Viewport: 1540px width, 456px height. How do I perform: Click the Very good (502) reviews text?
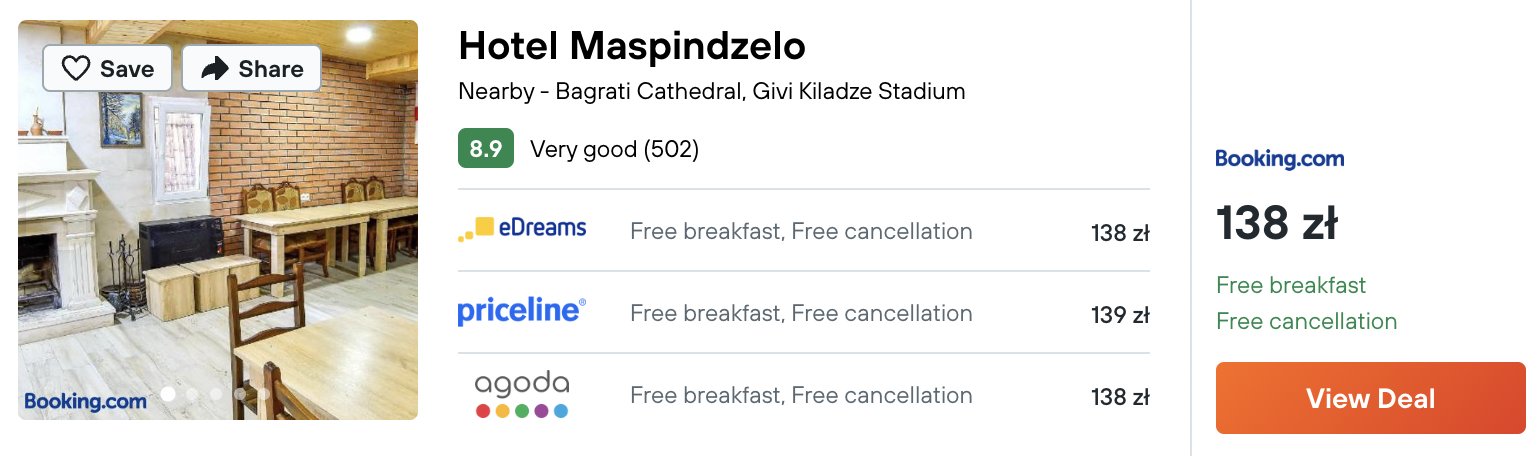click(x=614, y=149)
